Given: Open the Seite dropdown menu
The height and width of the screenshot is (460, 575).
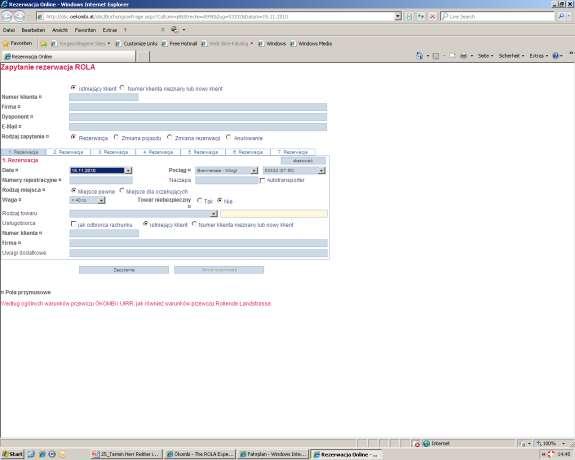Looking at the screenshot, I should pyautogui.click(x=486, y=56).
